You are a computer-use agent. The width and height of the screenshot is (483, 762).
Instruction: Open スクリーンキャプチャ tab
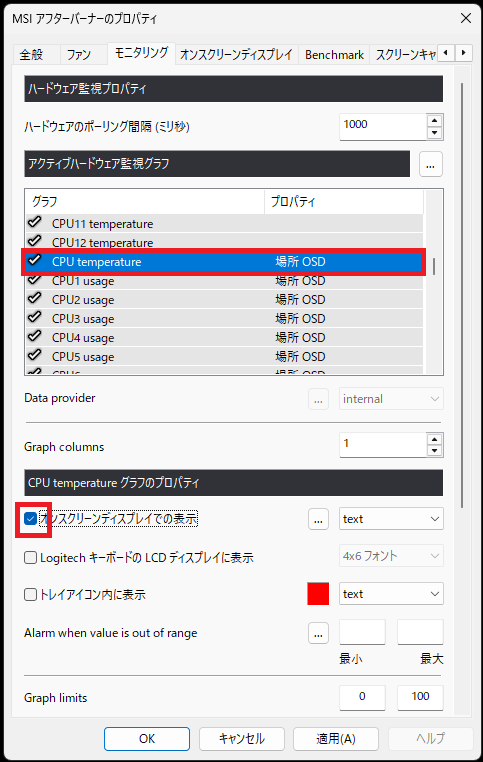point(404,54)
